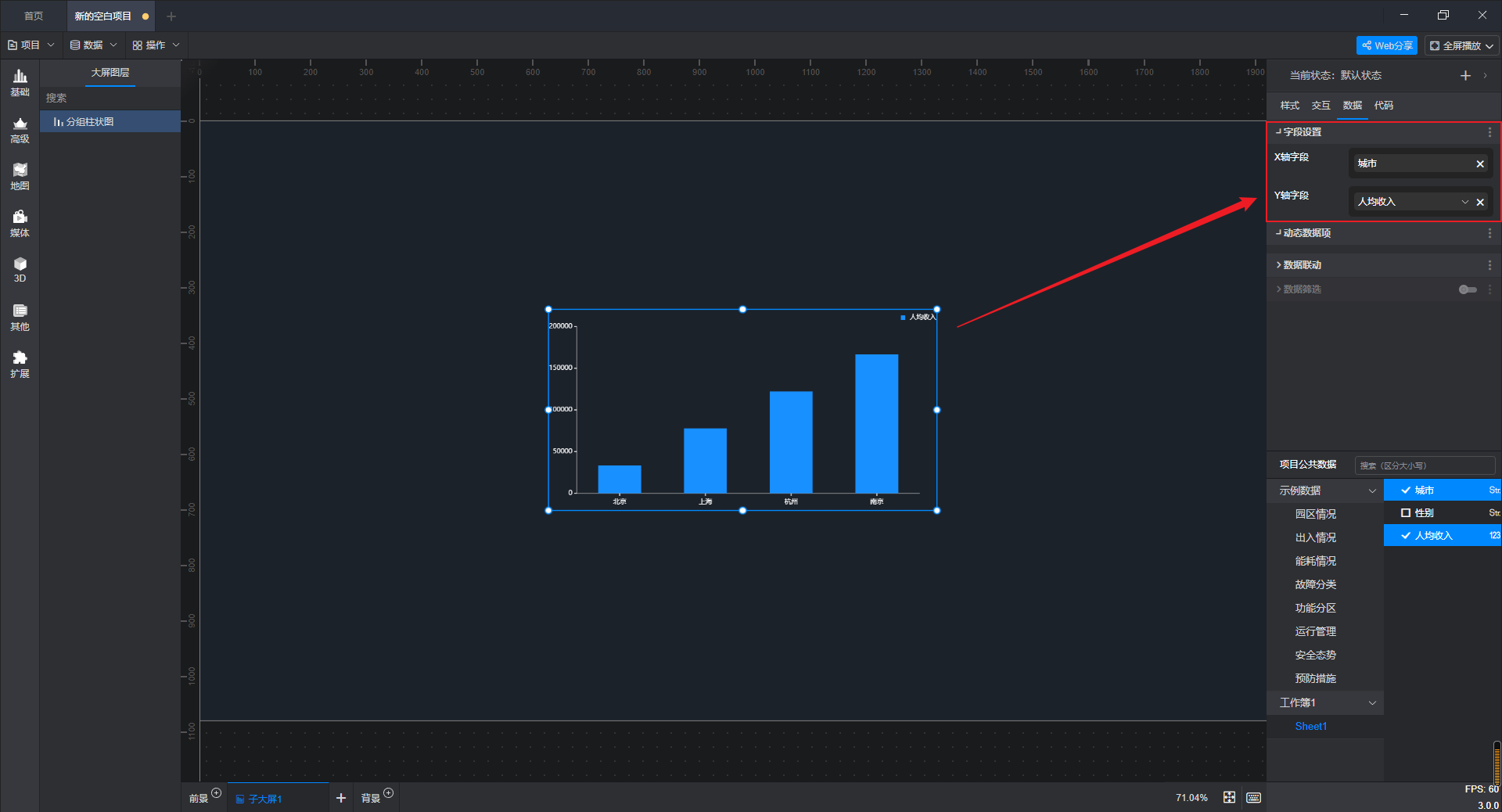The width and height of the screenshot is (1502, 812).
Task: Click the fit-to-screen icon in status bar
Action: pos(1229,797)
